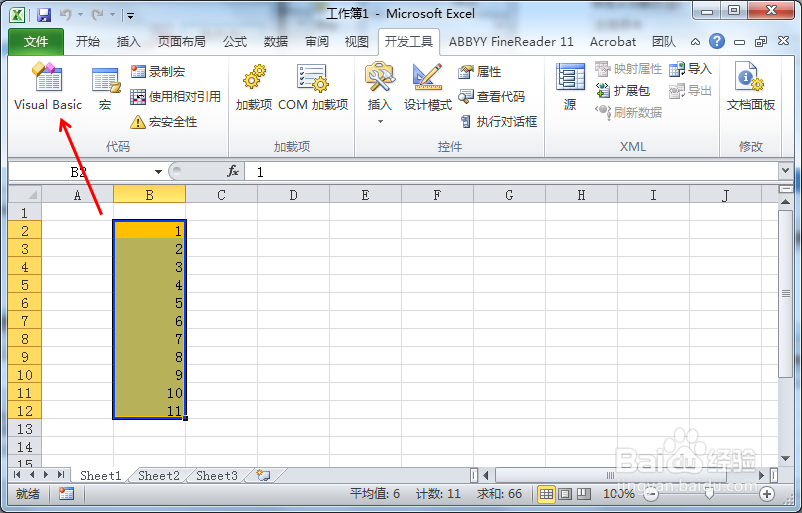802x513 pixels.
Task: Switch to Page Layout view in status bar
Action: [565, 494]
